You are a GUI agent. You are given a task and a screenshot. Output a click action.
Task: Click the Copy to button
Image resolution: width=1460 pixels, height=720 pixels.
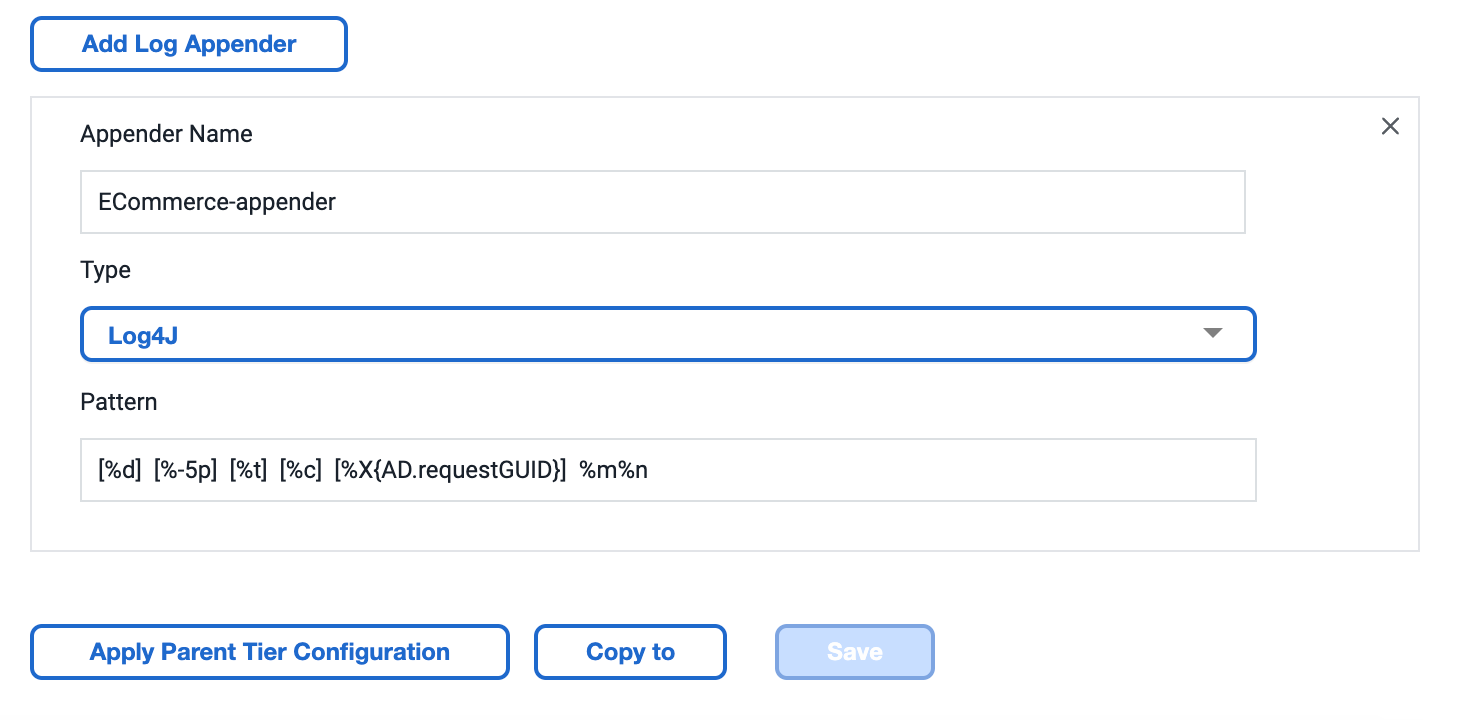click(630, 652)
